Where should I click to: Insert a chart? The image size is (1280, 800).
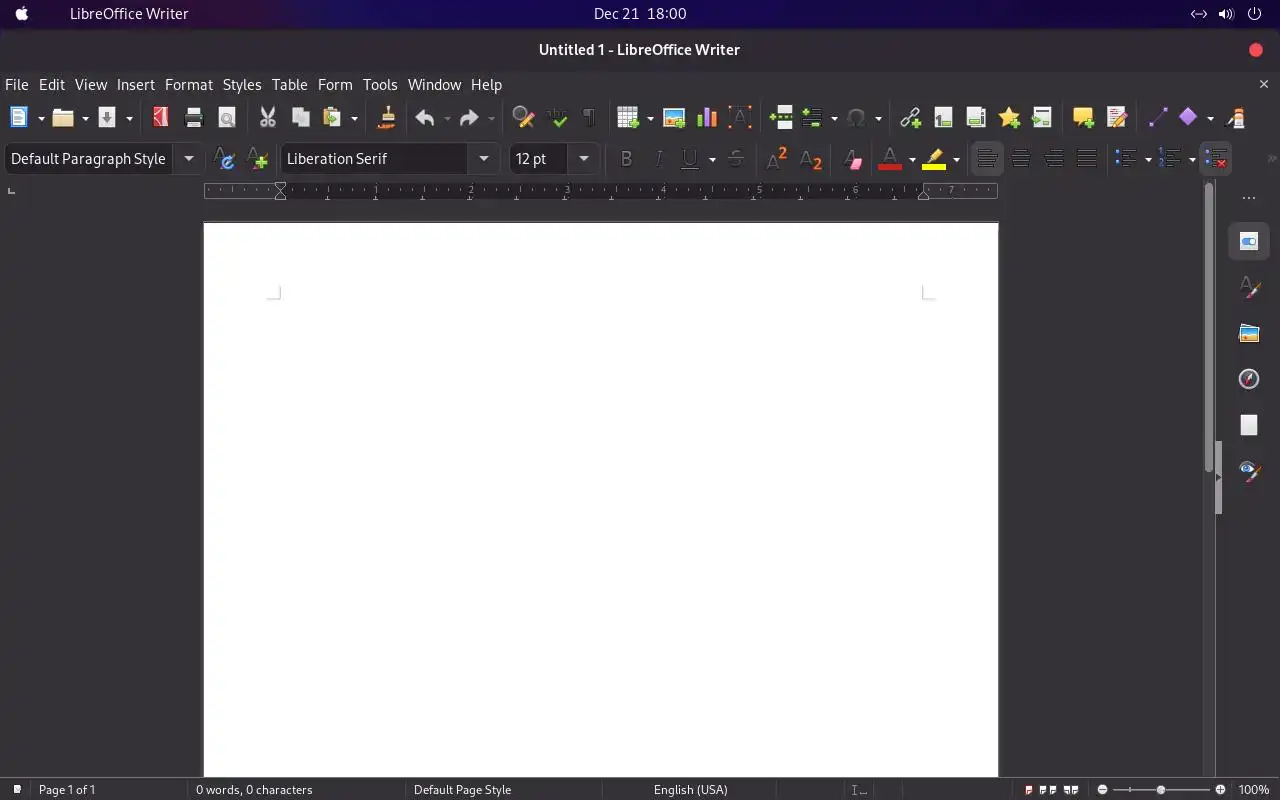point(707,118)
